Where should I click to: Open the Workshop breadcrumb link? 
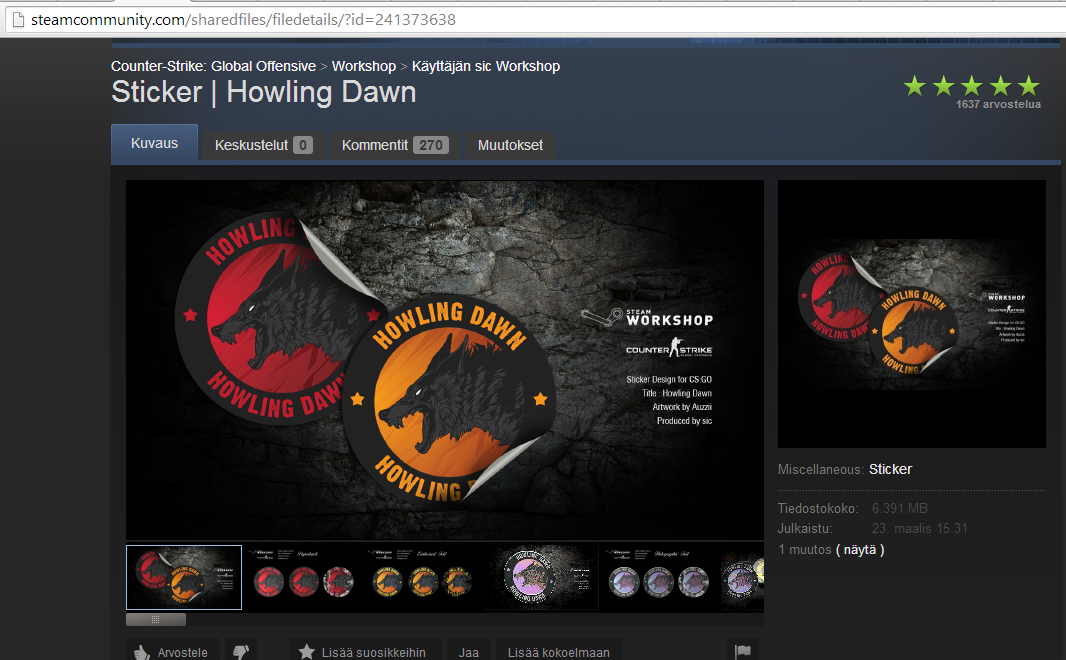click(363, 66)
